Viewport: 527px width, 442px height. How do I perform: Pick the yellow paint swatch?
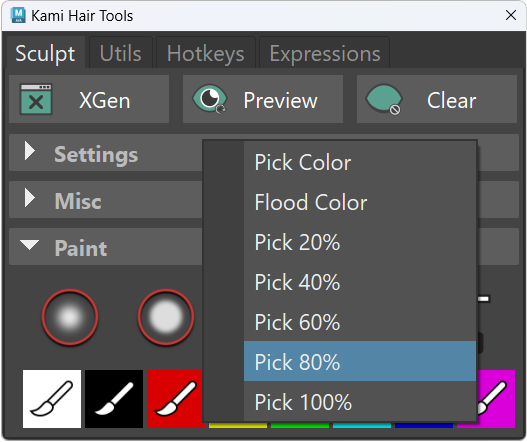tap(238, 425)
